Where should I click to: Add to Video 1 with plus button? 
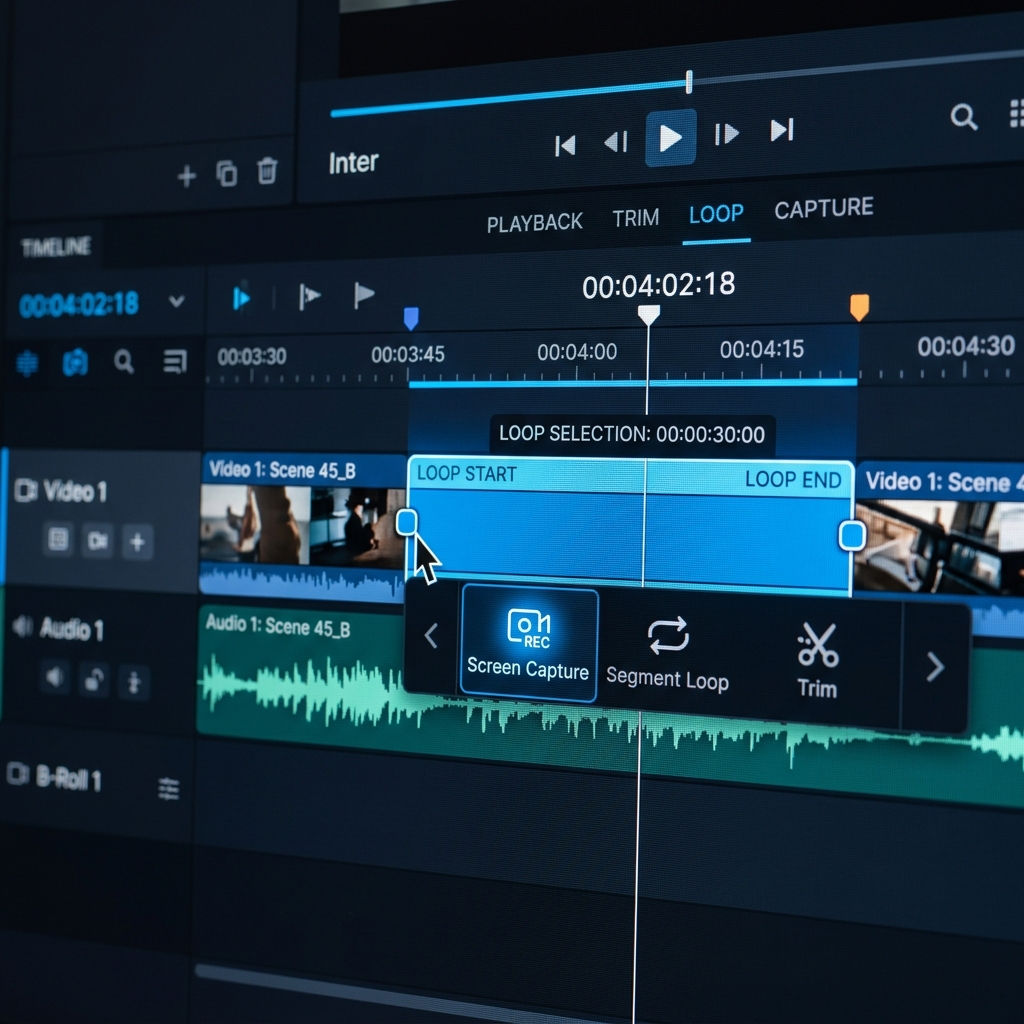137,541
